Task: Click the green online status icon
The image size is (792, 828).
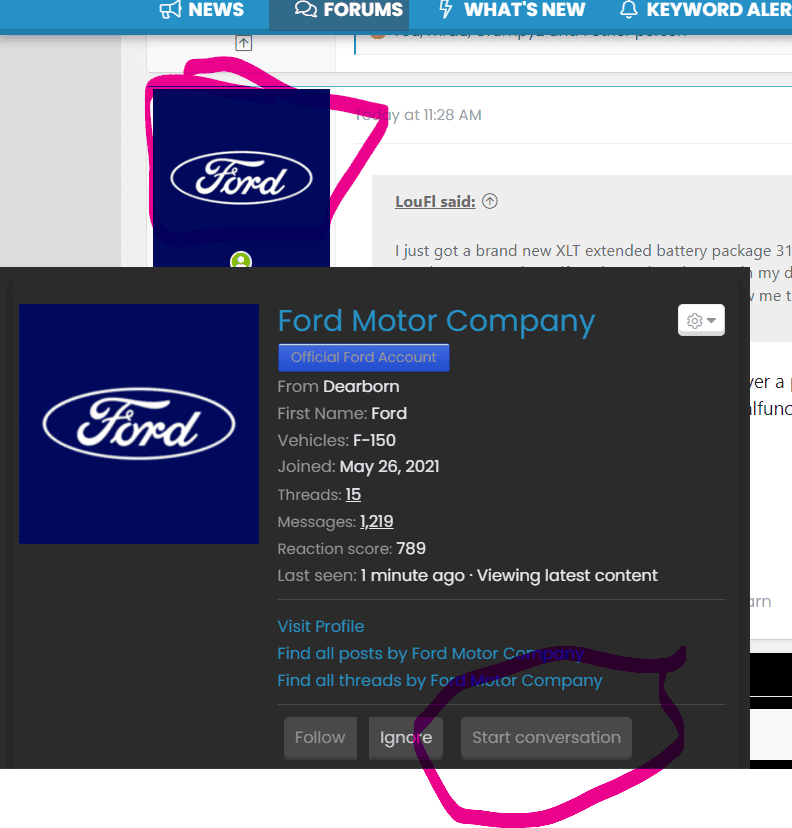Action: (x=241, y=261)
